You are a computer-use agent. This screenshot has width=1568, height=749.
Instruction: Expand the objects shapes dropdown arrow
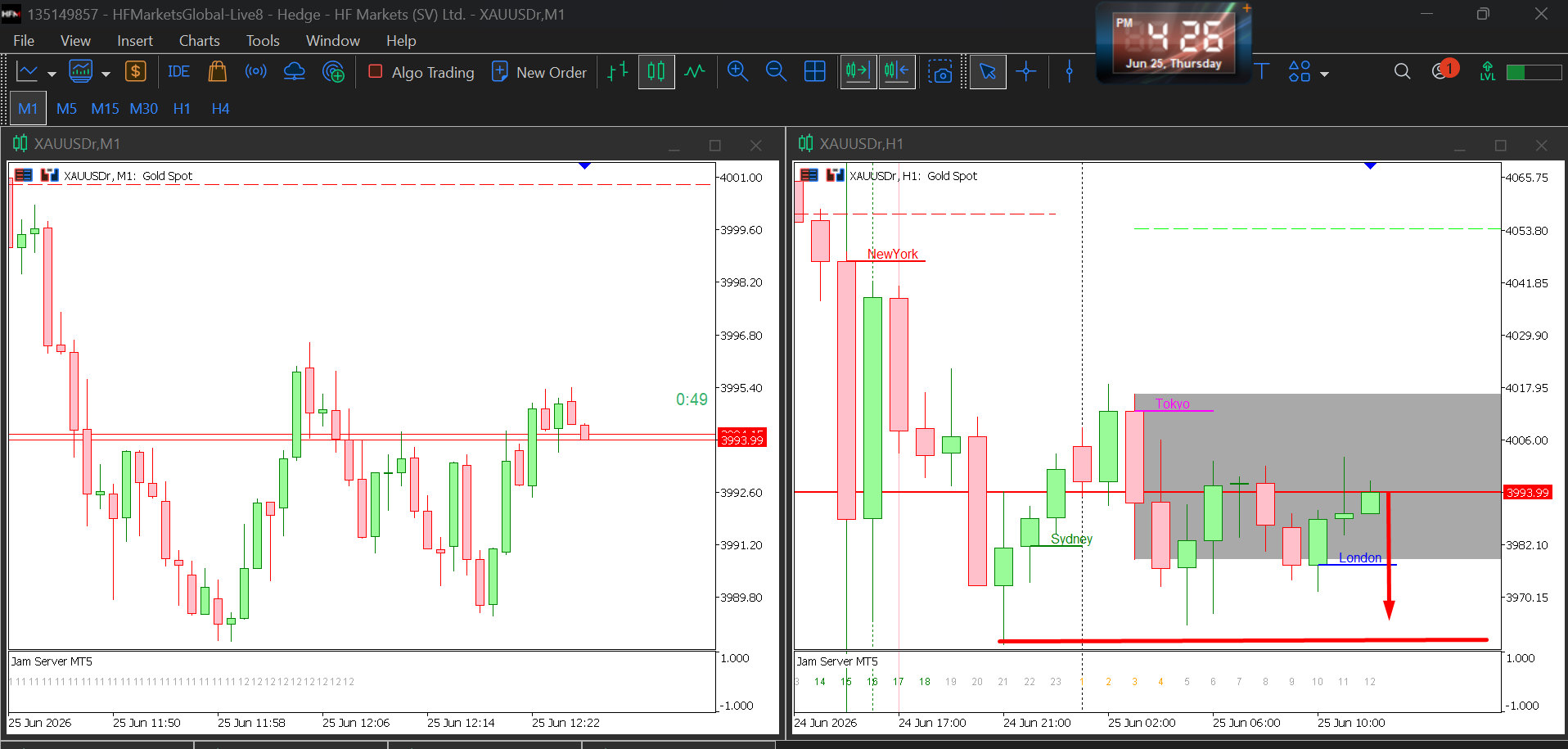[x=1324, y=74]
